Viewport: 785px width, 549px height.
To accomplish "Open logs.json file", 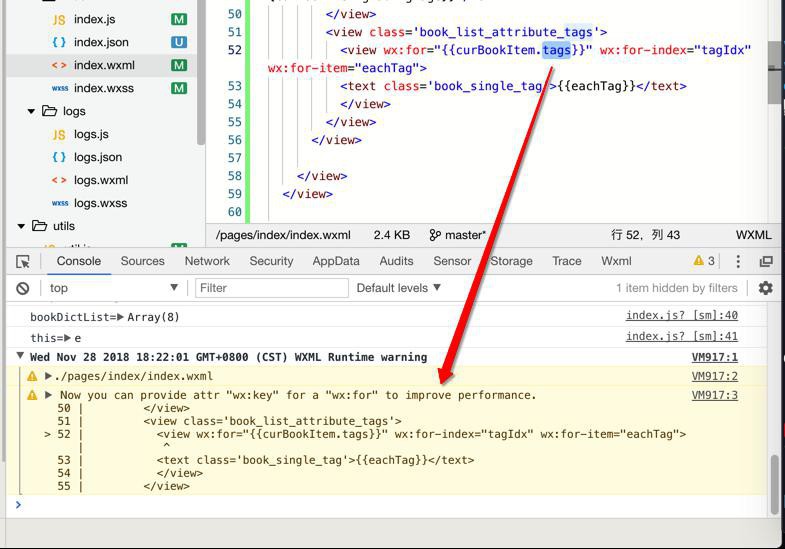I will [x=98, y=157].
